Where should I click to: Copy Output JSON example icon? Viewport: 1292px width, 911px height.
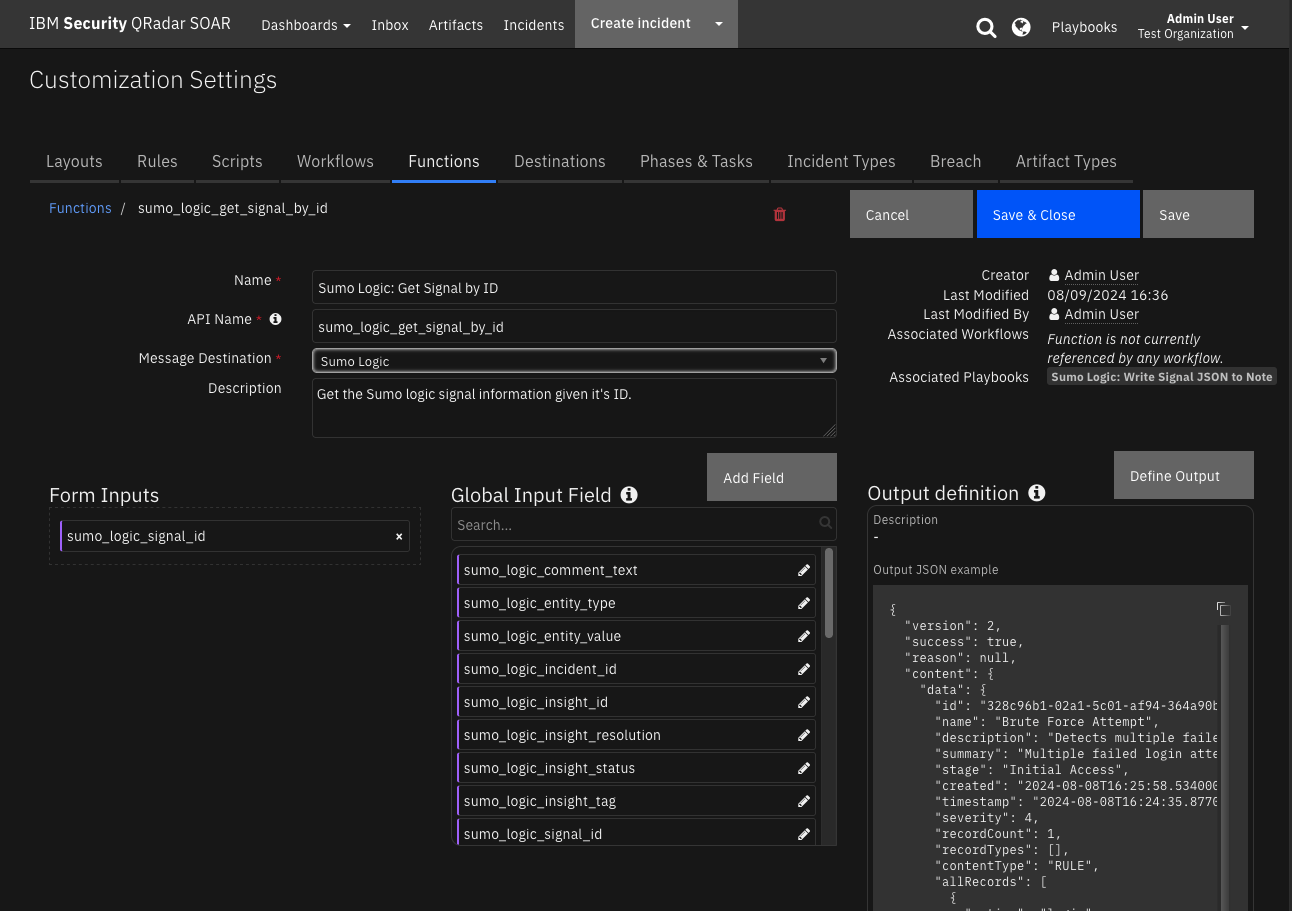point(1222,609)
